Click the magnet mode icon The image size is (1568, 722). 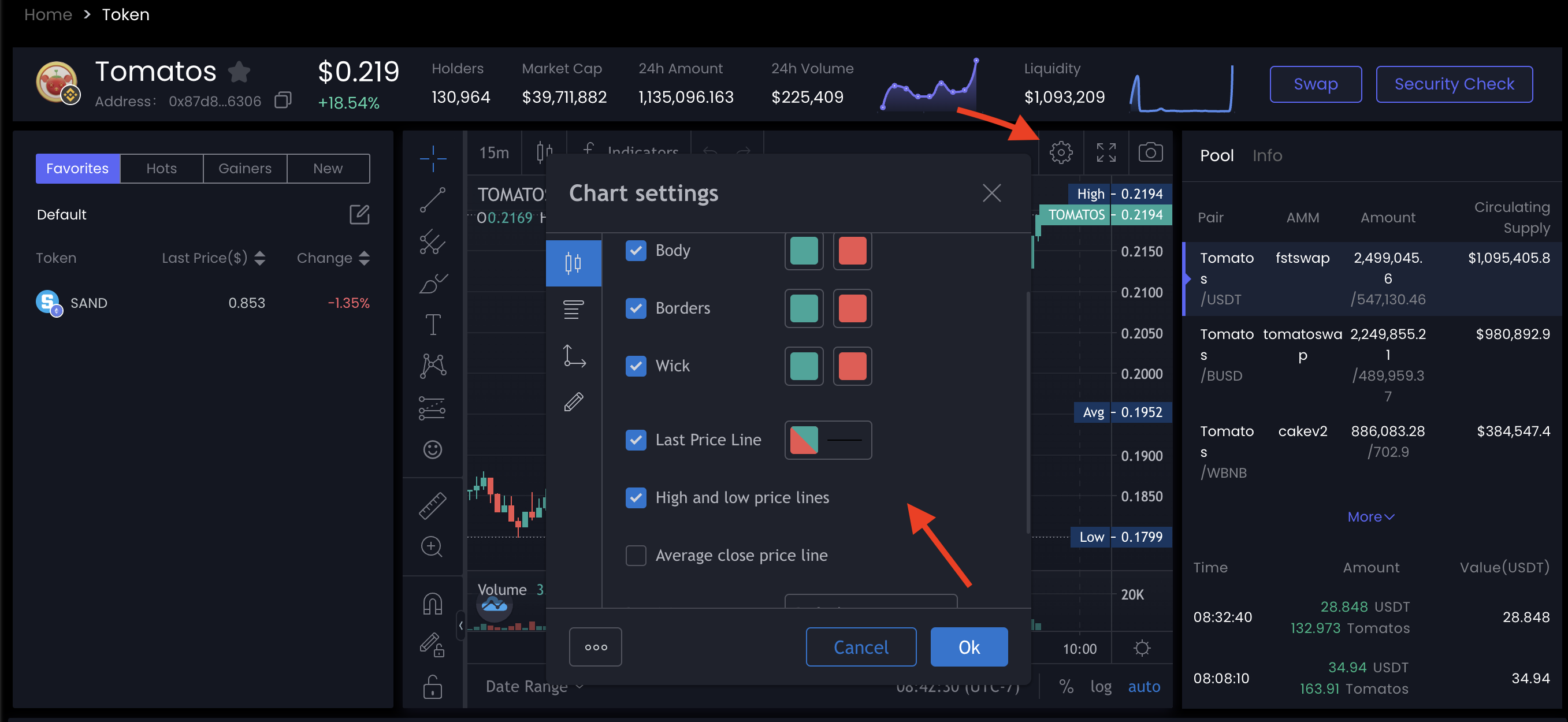(432, 604)
